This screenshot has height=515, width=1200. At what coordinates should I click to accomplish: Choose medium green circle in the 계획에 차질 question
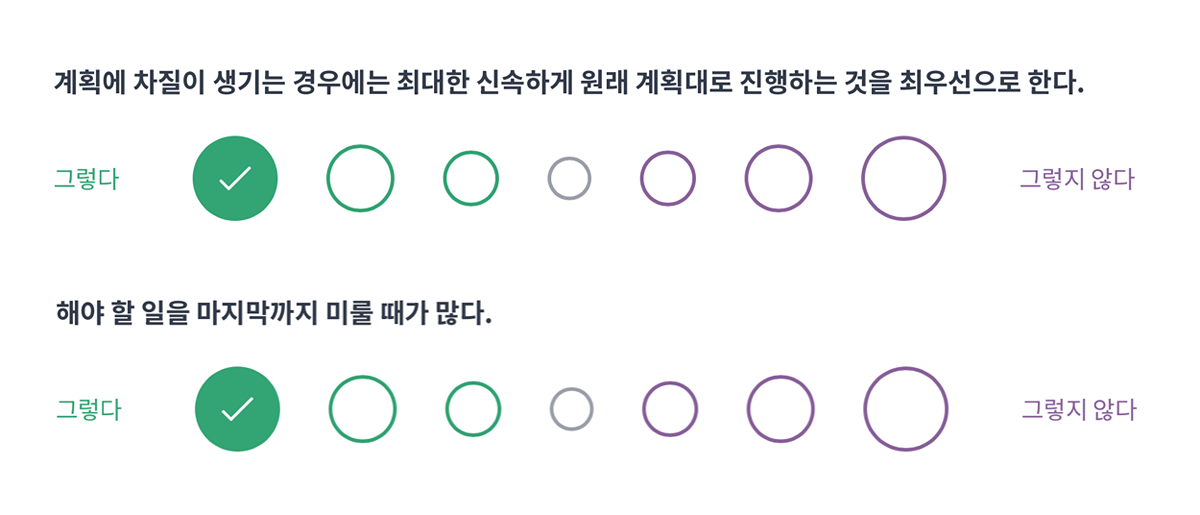coord(360,178)
